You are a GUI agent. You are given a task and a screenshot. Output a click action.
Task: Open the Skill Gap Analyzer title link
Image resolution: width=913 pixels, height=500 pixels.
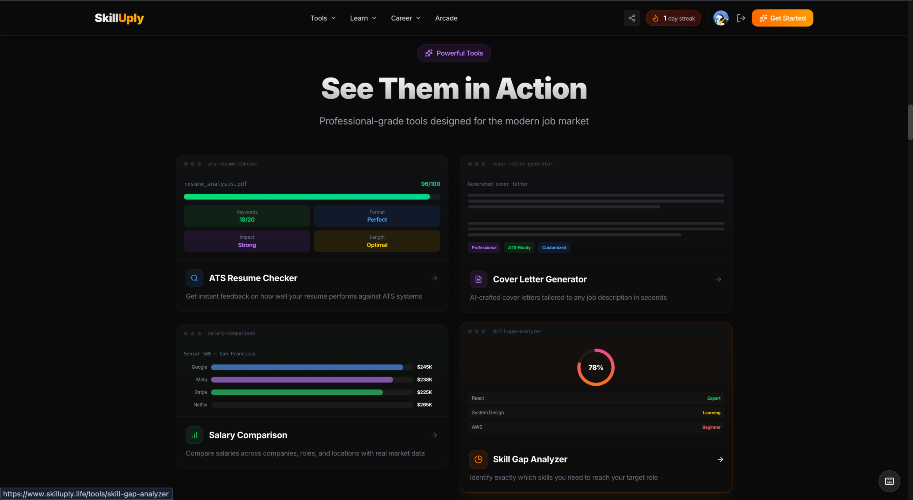coord(530,459)
